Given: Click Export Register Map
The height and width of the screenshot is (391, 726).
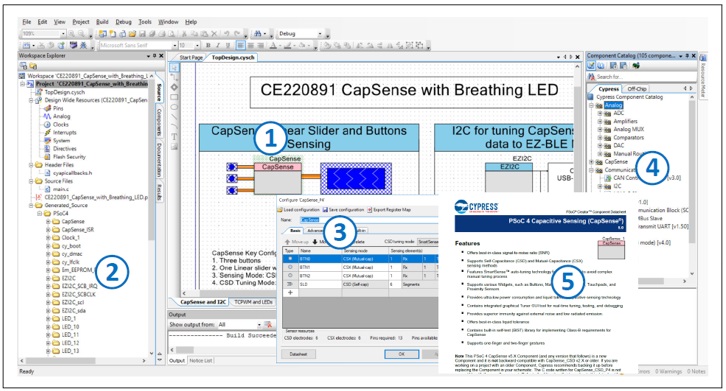Looking at the screenshot, I should 389,210.
